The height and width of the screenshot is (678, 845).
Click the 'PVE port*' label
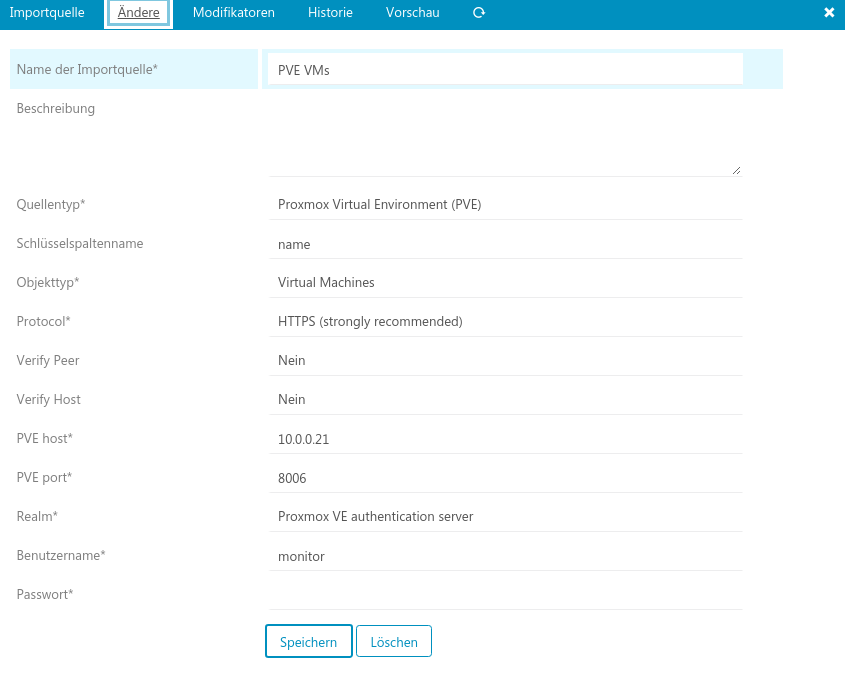coord(44,478)
